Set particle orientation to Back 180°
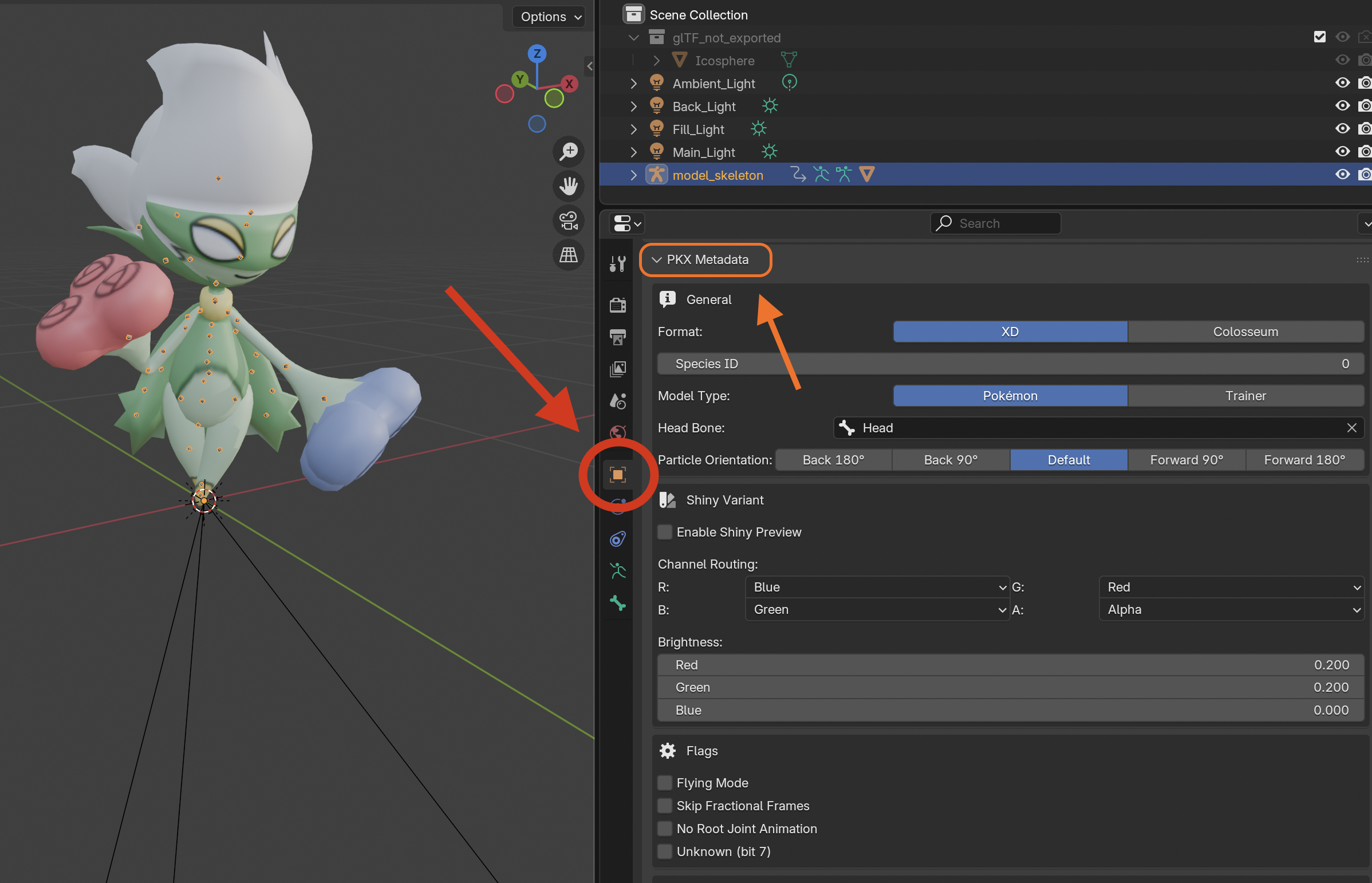This screenshot has width=1372, height=883. [x=833, y=460]
